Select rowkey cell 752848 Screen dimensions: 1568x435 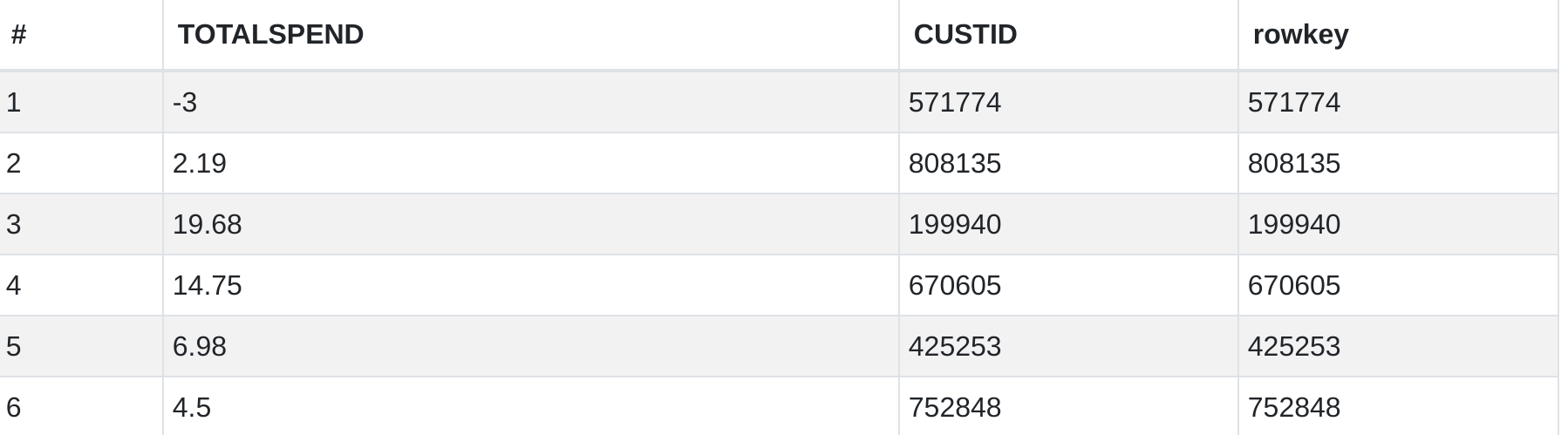point(1293,408)
